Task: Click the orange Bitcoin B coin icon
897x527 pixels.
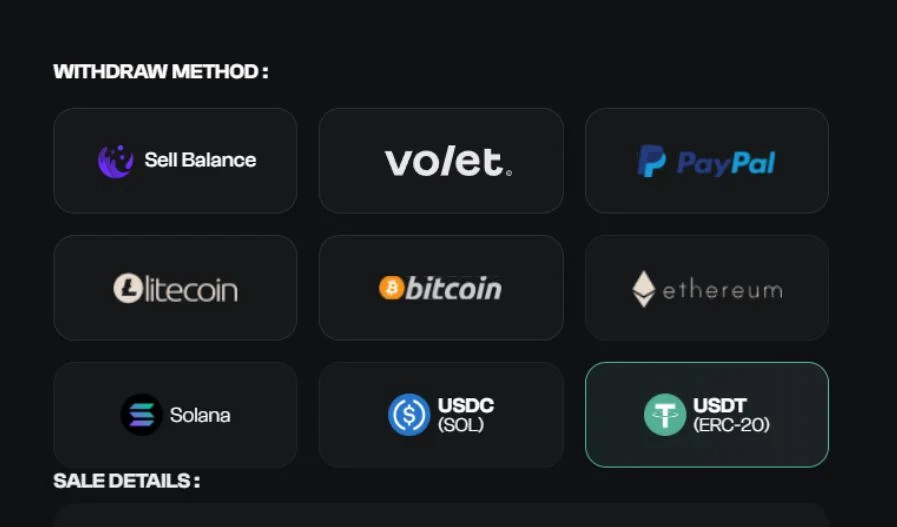Action: (392, 288)
